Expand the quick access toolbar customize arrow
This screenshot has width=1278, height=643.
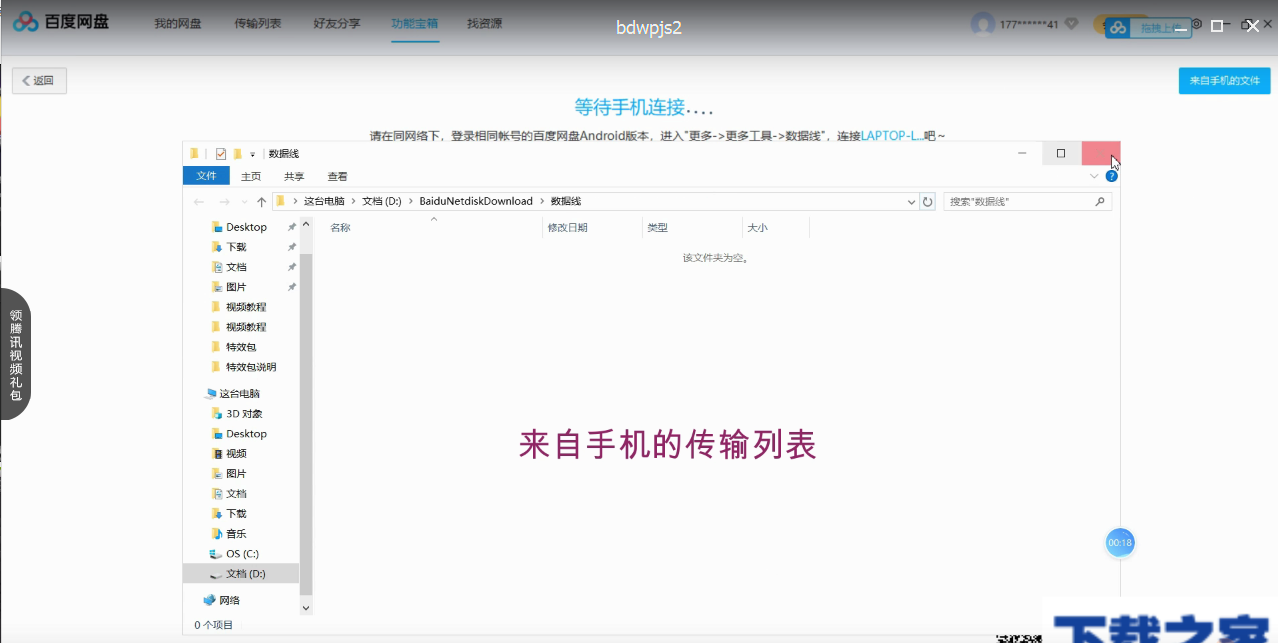click(x=252, y=154)
